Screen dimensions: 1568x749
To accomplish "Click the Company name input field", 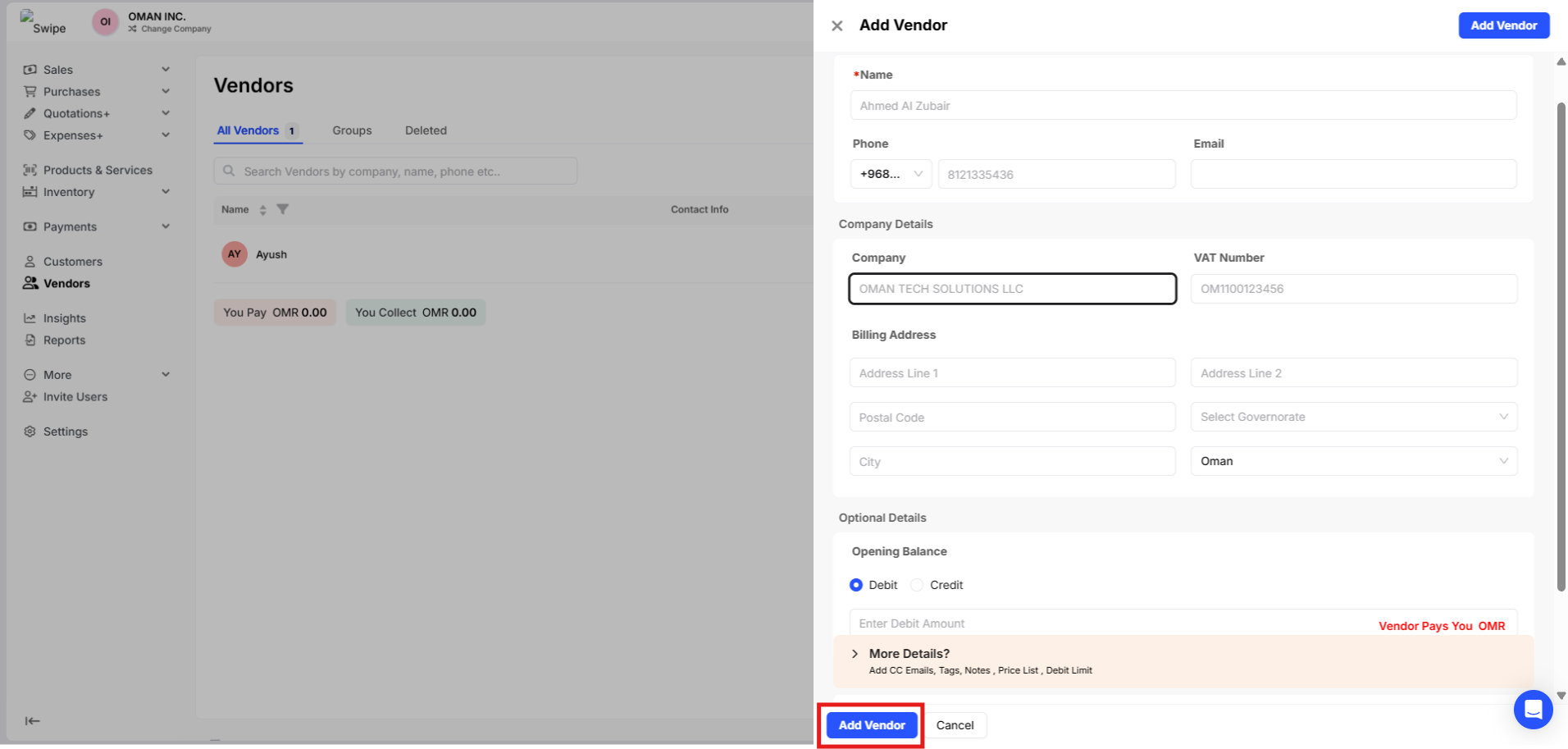I will [x=1012, y=289].
